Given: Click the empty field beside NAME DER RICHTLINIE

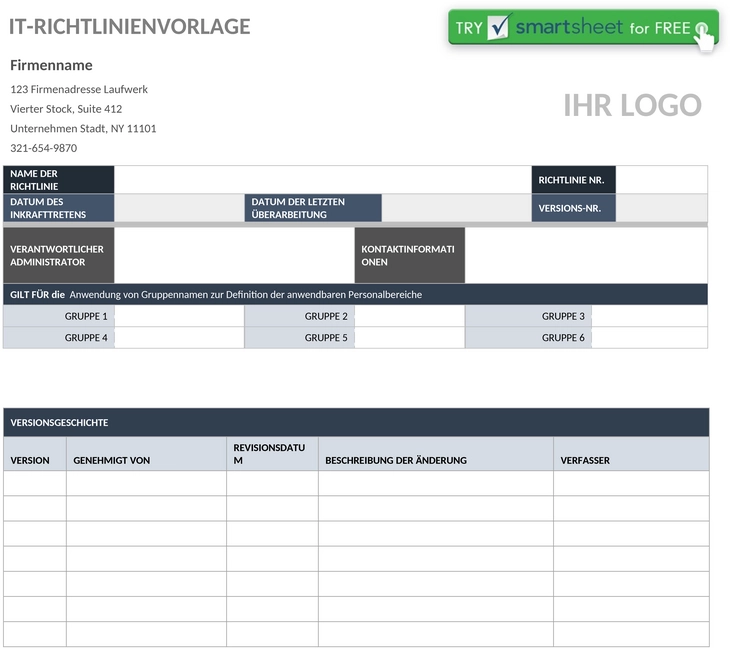Looking at the screenshot, I should tap(323, 180).
